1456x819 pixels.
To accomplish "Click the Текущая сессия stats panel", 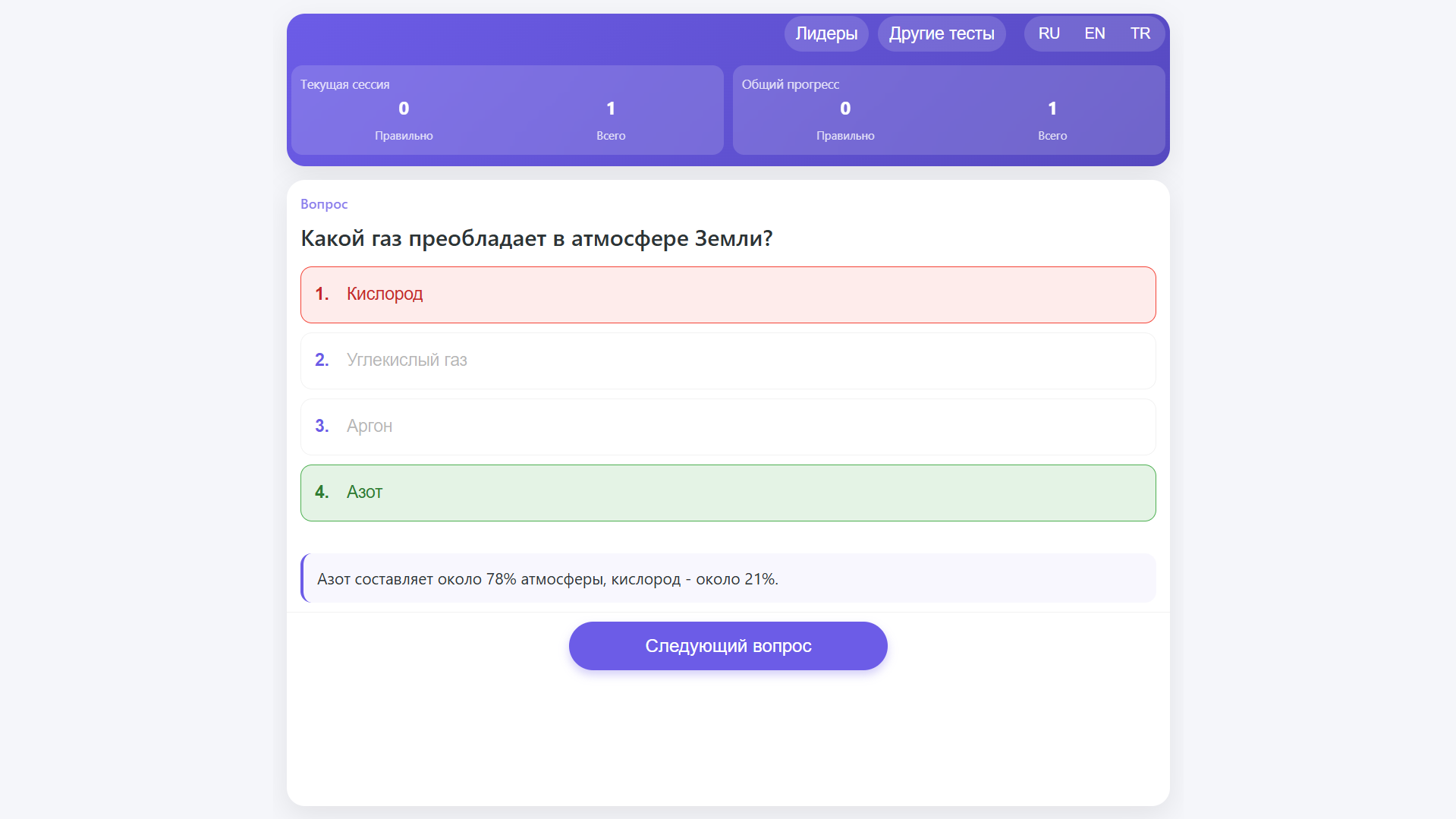I will pos(507,110).
